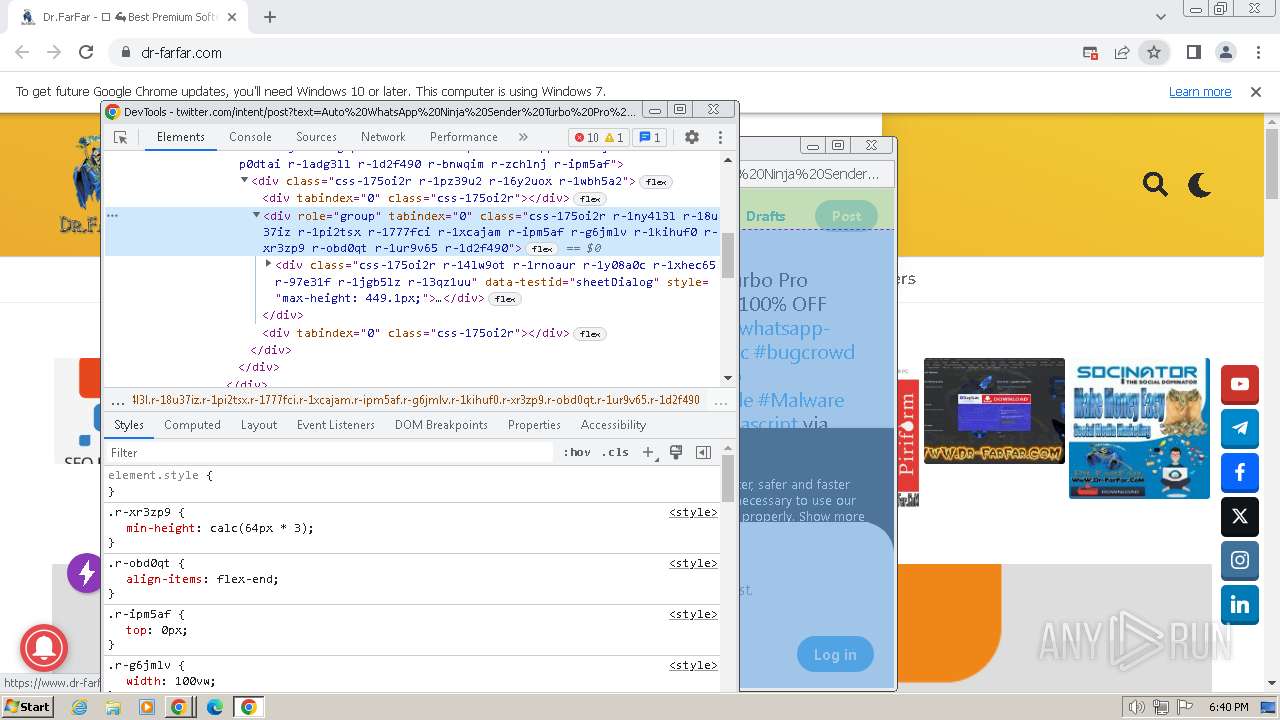Open the Performance tab
Image resolution: width=1280 pixels, height=720 pixels.
(x=463, y=137)
